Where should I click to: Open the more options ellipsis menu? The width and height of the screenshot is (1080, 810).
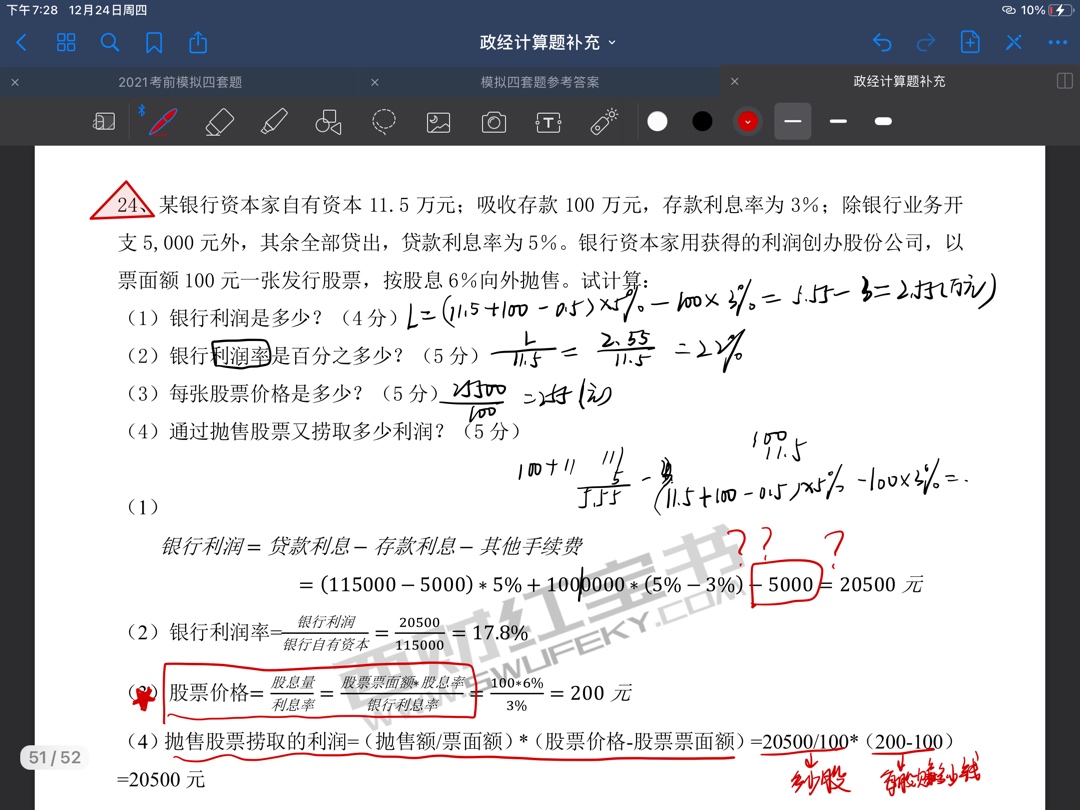pos(1057,43)
